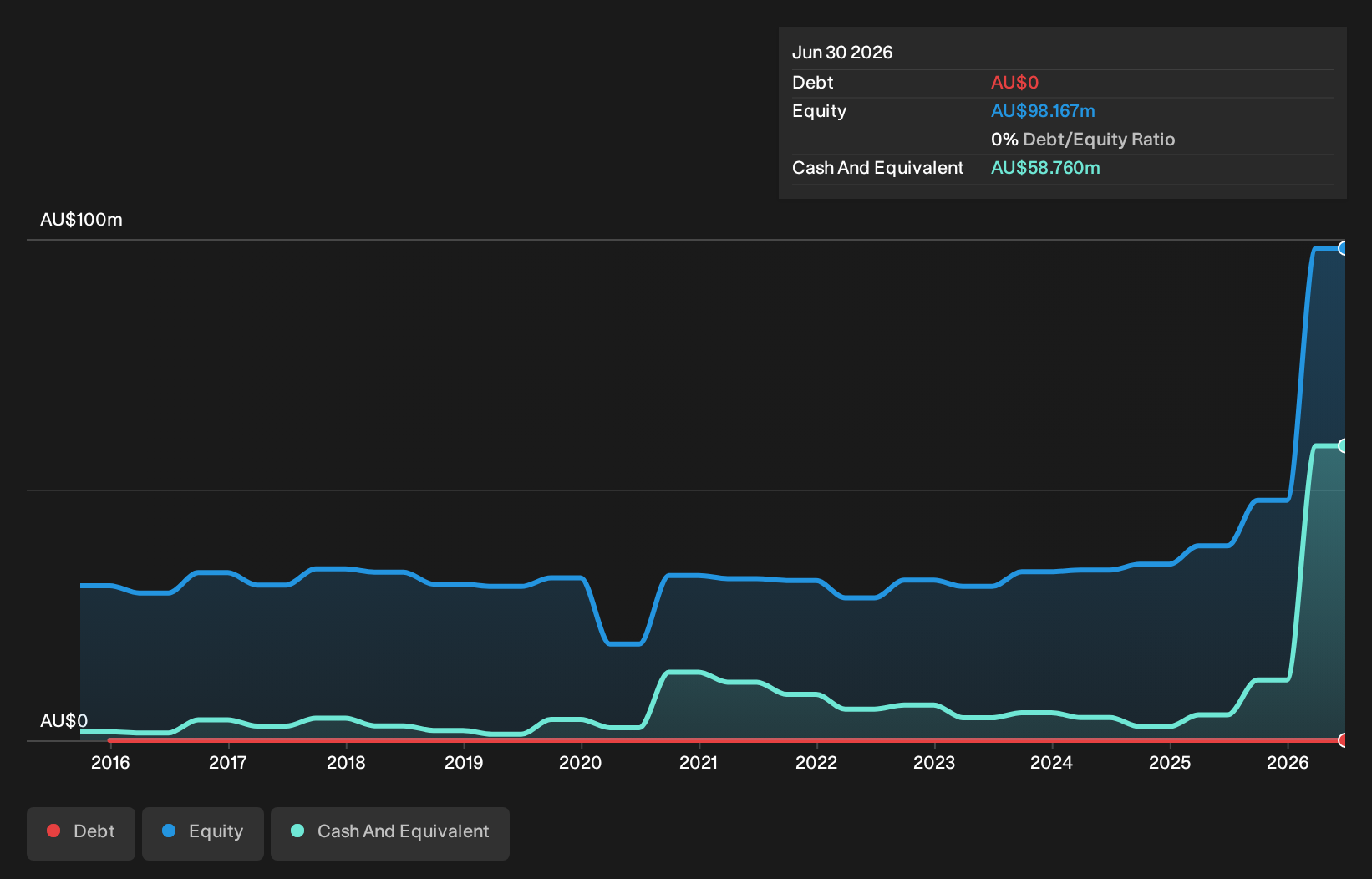Click the 2024 x-axis label
Screen dimensions: 1372x879
[x=1051, y=762]
